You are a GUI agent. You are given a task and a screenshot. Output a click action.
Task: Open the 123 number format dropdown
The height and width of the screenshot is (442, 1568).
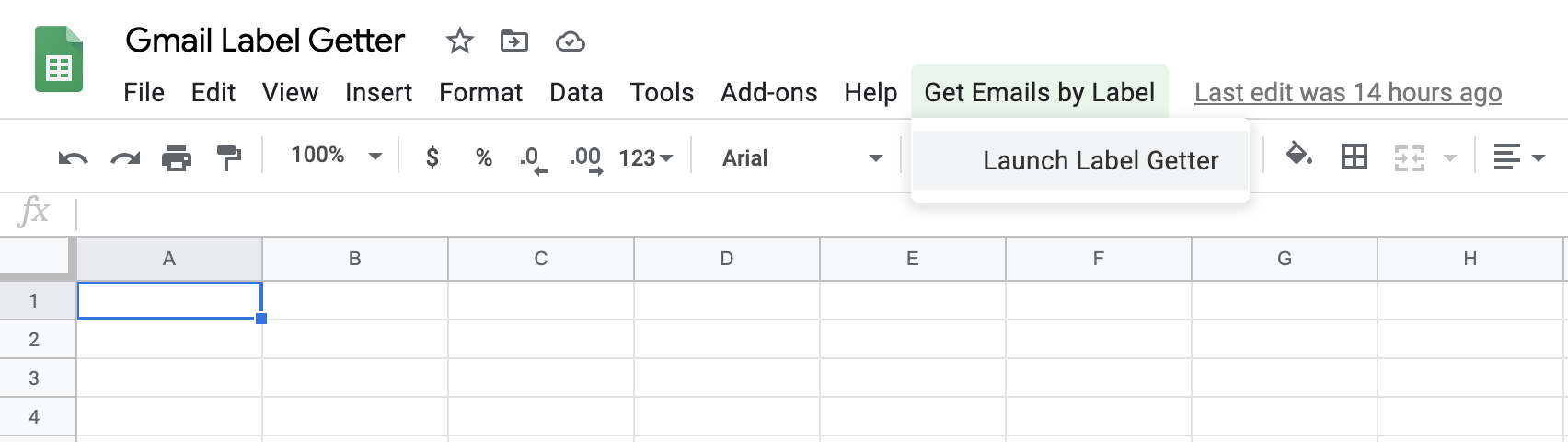646,158
